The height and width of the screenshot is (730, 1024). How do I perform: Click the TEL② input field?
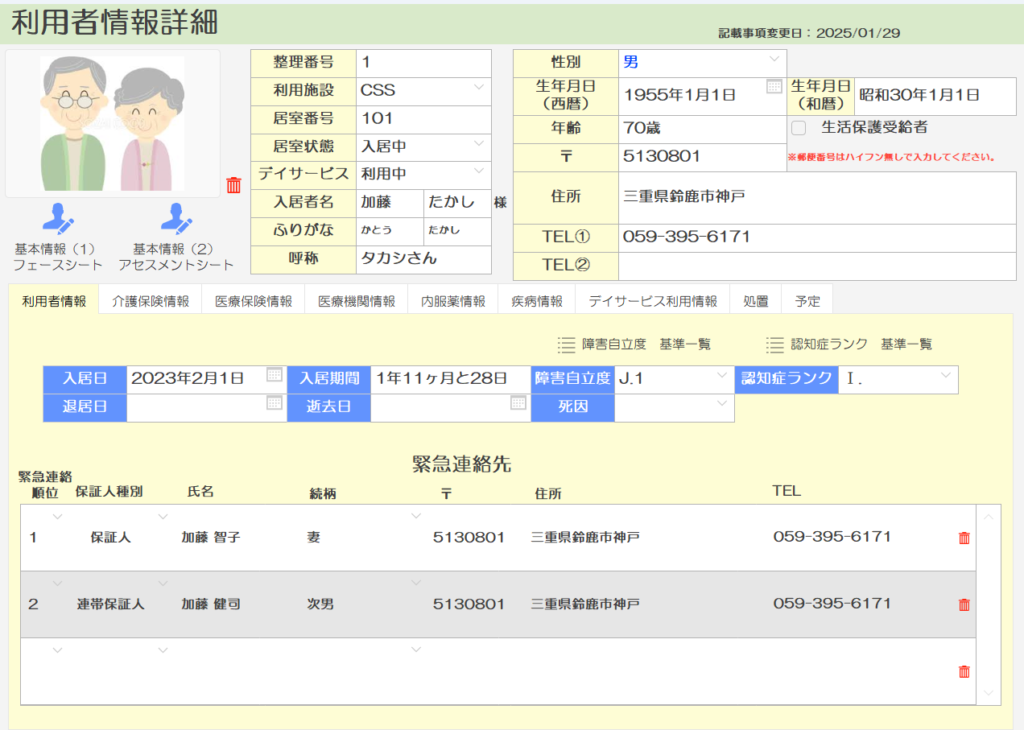pyautogui.click(x=816, y=266)
